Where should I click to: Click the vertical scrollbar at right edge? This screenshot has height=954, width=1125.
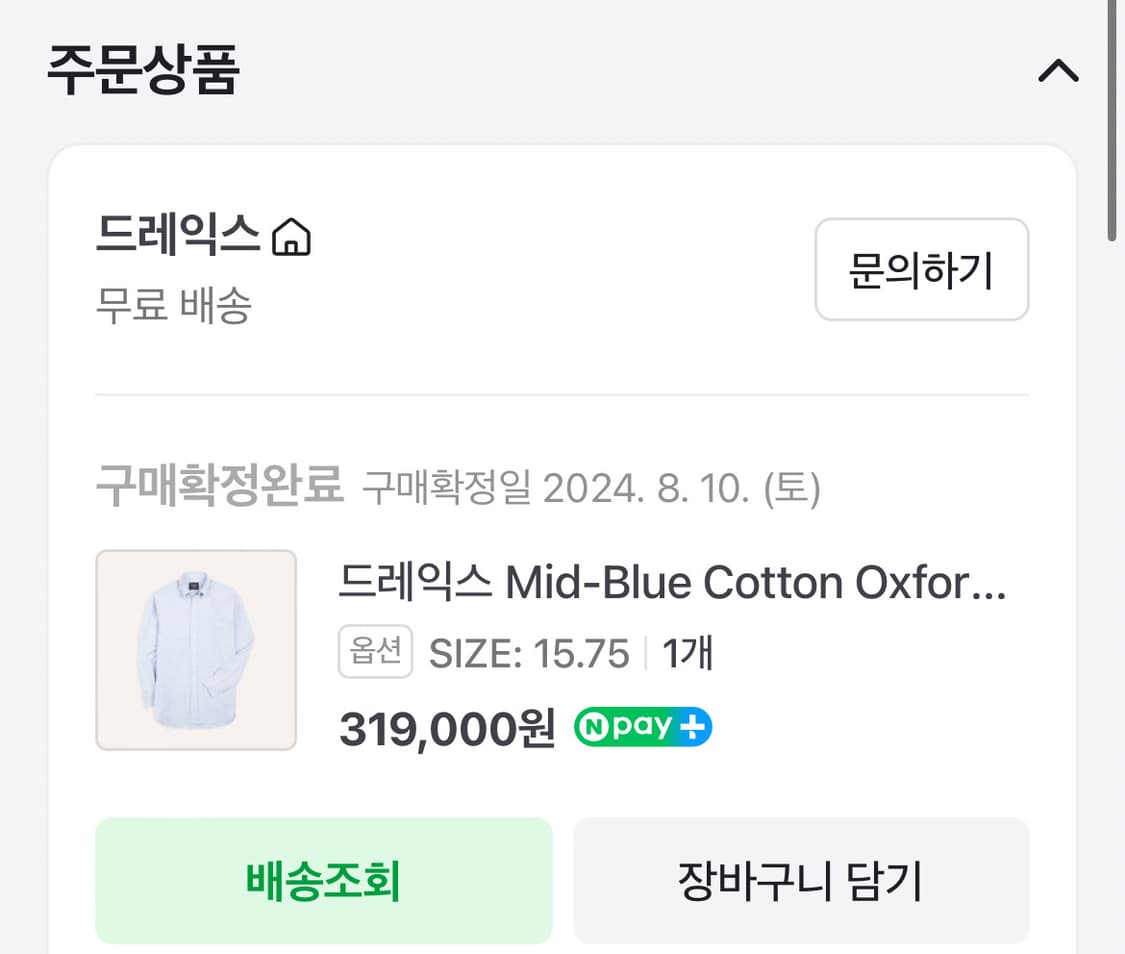[x=1112, y=120]
